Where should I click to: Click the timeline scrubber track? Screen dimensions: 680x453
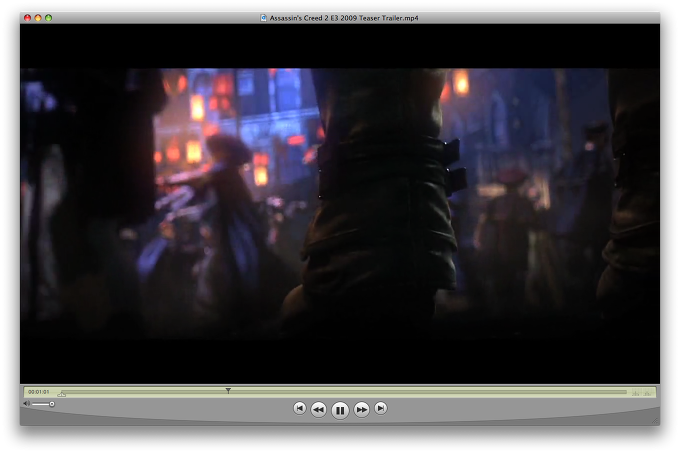point(344,392)
